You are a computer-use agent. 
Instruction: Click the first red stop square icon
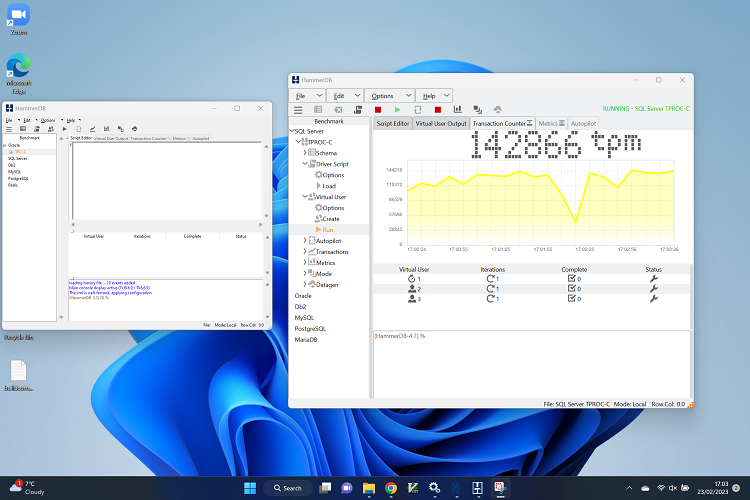[x=378, y=109]
